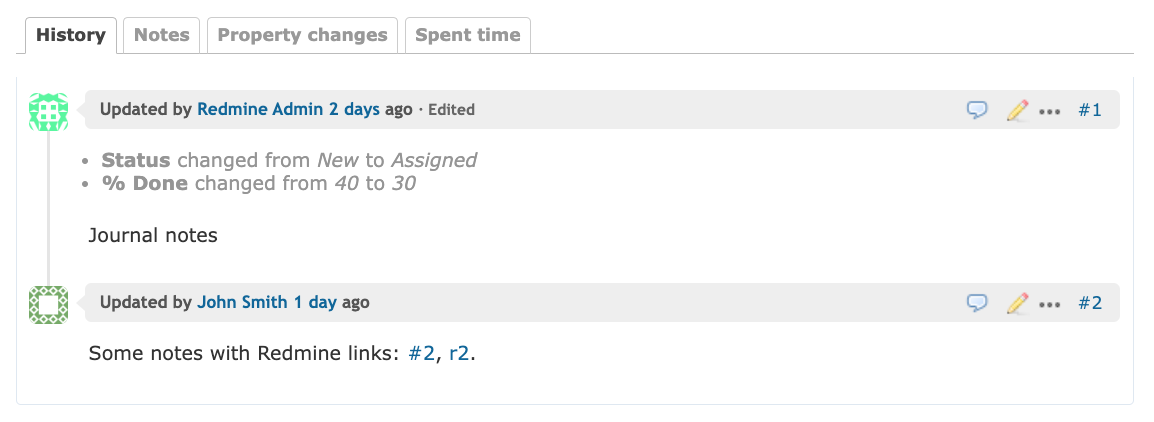The height and width of the screenshot is (422, 1154).
Task: Follow the #2 journal anchor link in header
Action: click(1089, 302)
